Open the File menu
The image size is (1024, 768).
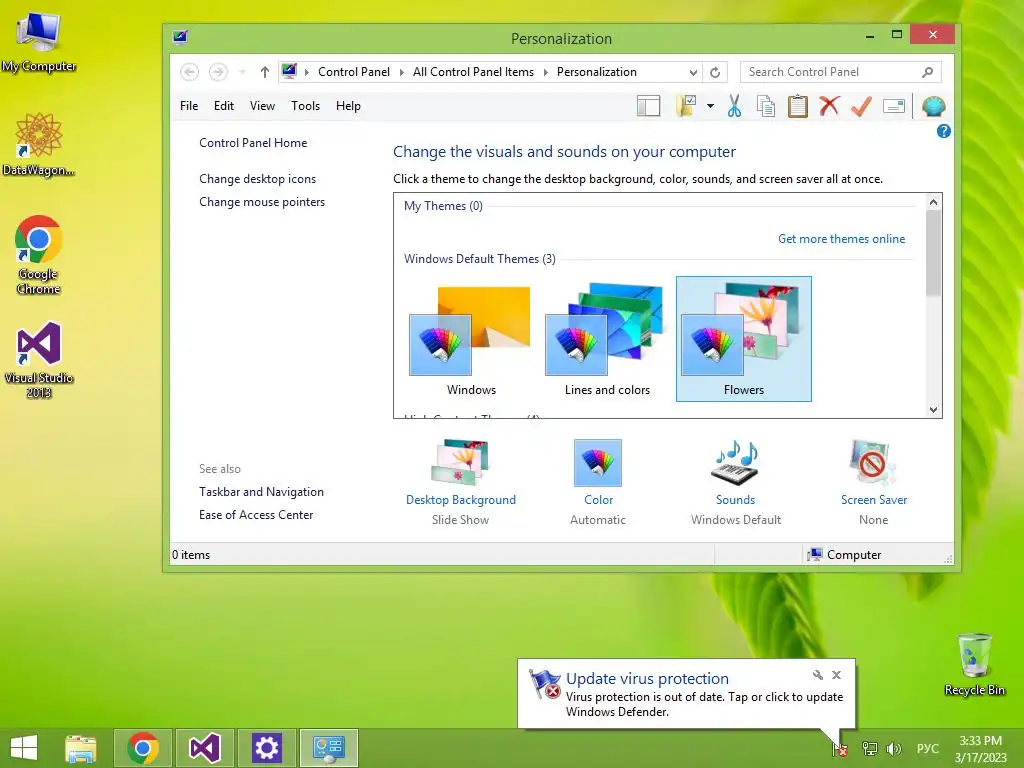coord(189,106)
